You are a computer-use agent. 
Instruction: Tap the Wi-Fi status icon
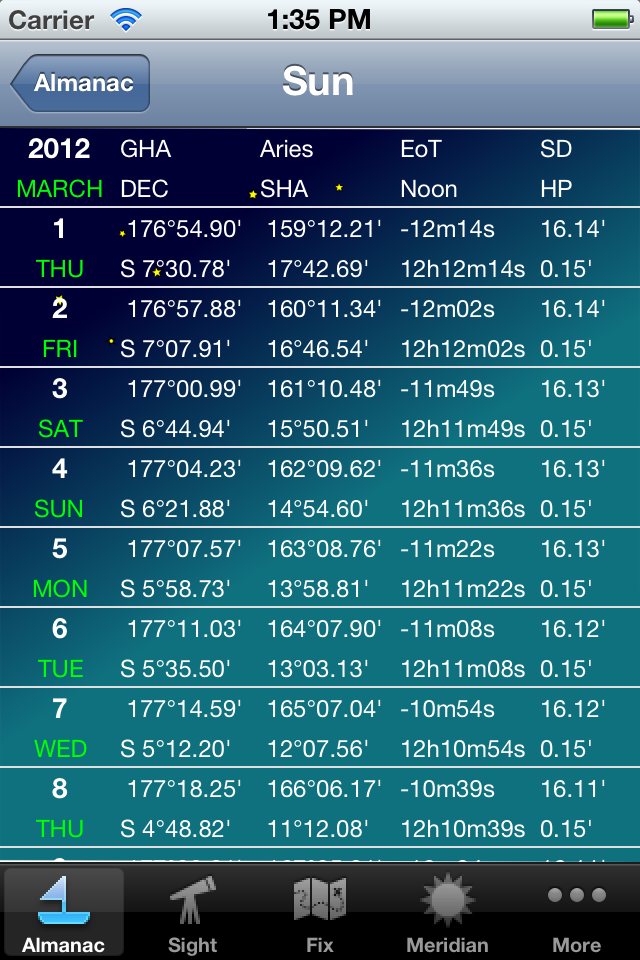coord(127,19)
